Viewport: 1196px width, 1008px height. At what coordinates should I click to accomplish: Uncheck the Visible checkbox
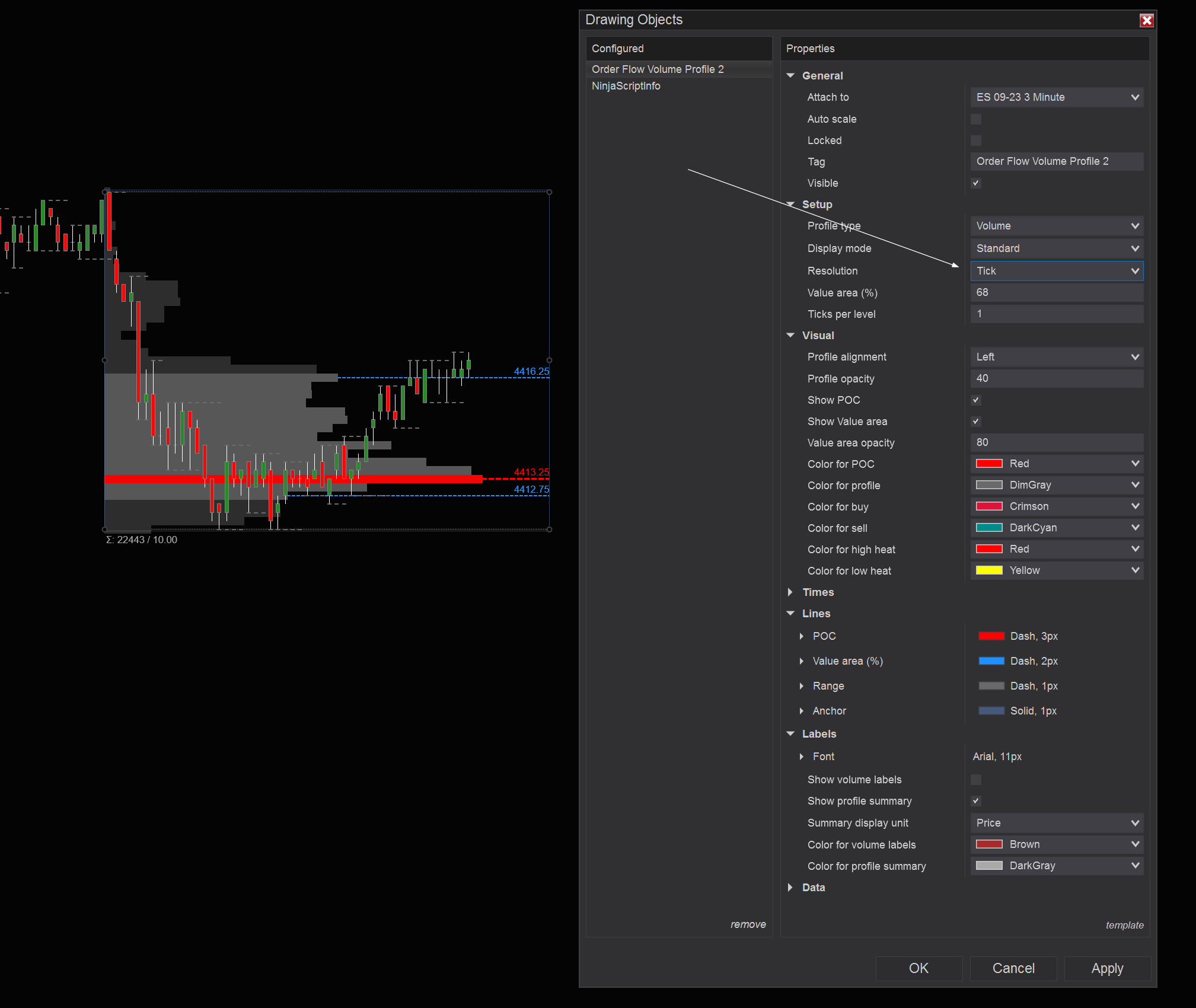(x=975, y=183)
